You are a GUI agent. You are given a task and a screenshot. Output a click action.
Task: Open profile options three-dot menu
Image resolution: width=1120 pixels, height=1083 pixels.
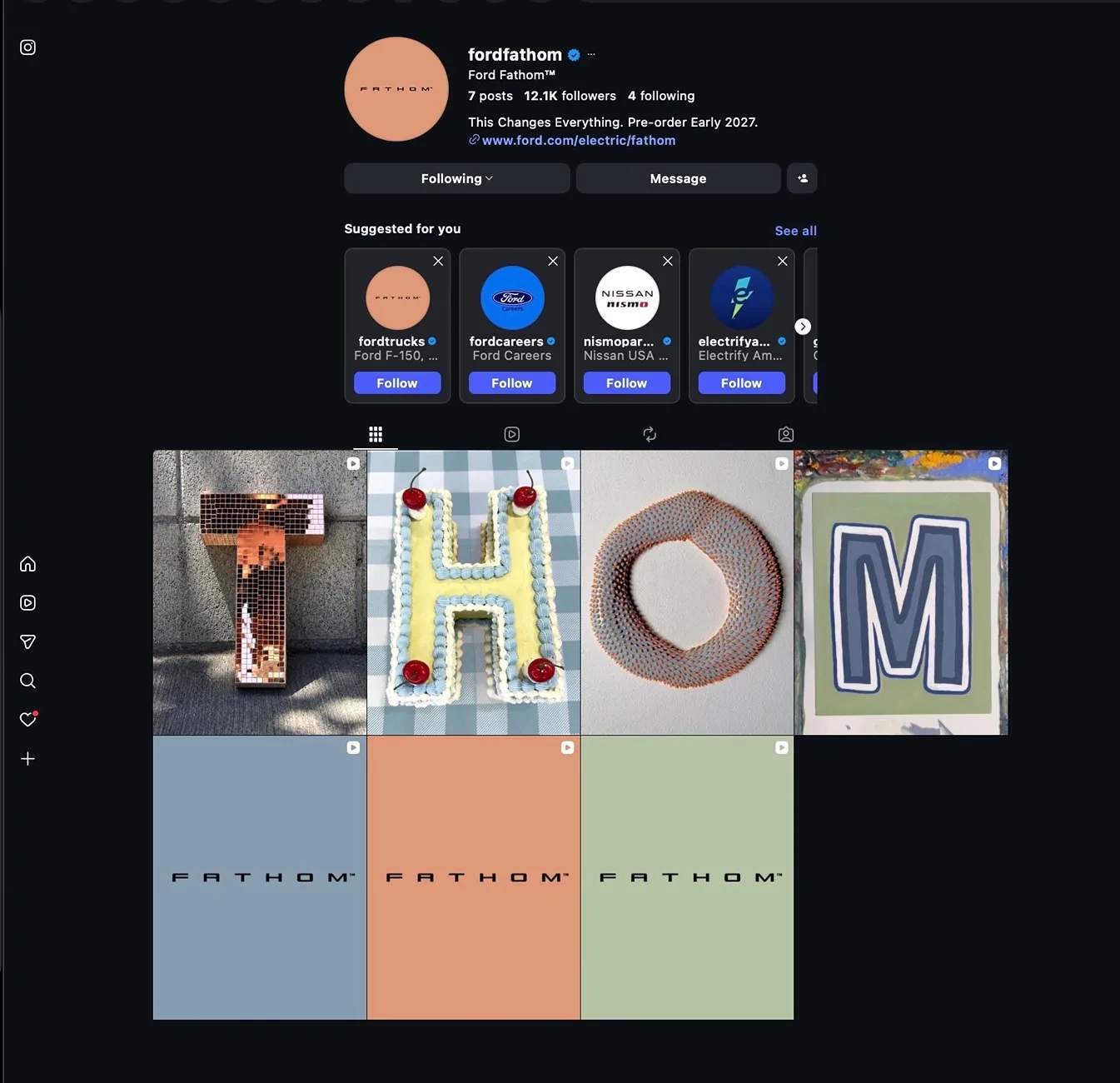(591, 54)
